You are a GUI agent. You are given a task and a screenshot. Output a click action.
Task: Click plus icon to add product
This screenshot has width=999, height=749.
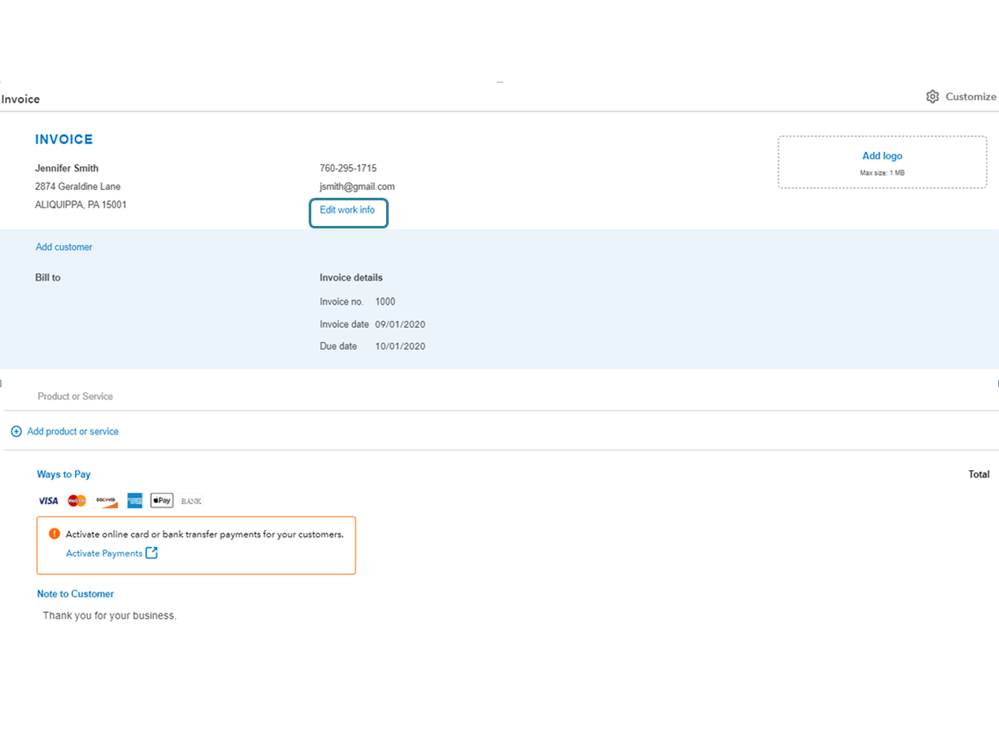pos(17,432)
